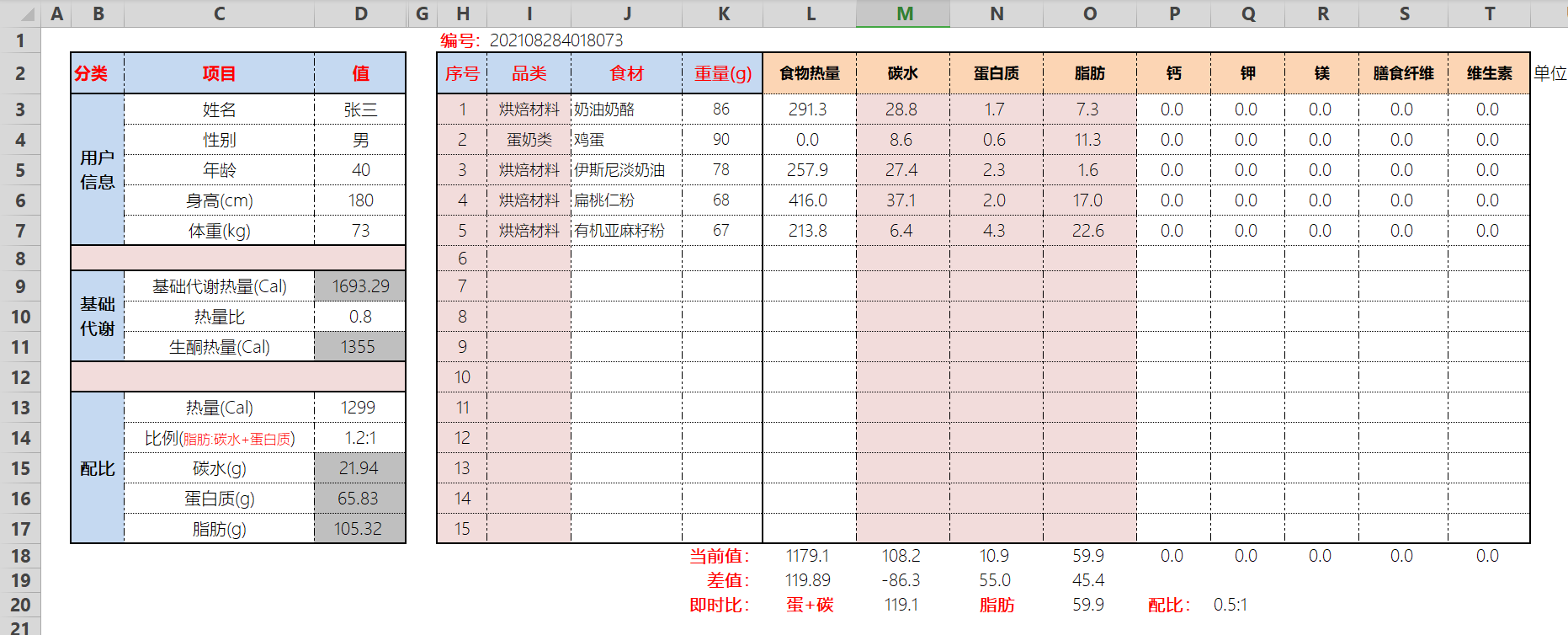Select the 用户信息 category cell
The width and height of the screenshot is (1568, 635).
pyautogui.click(x=98, y=170)
